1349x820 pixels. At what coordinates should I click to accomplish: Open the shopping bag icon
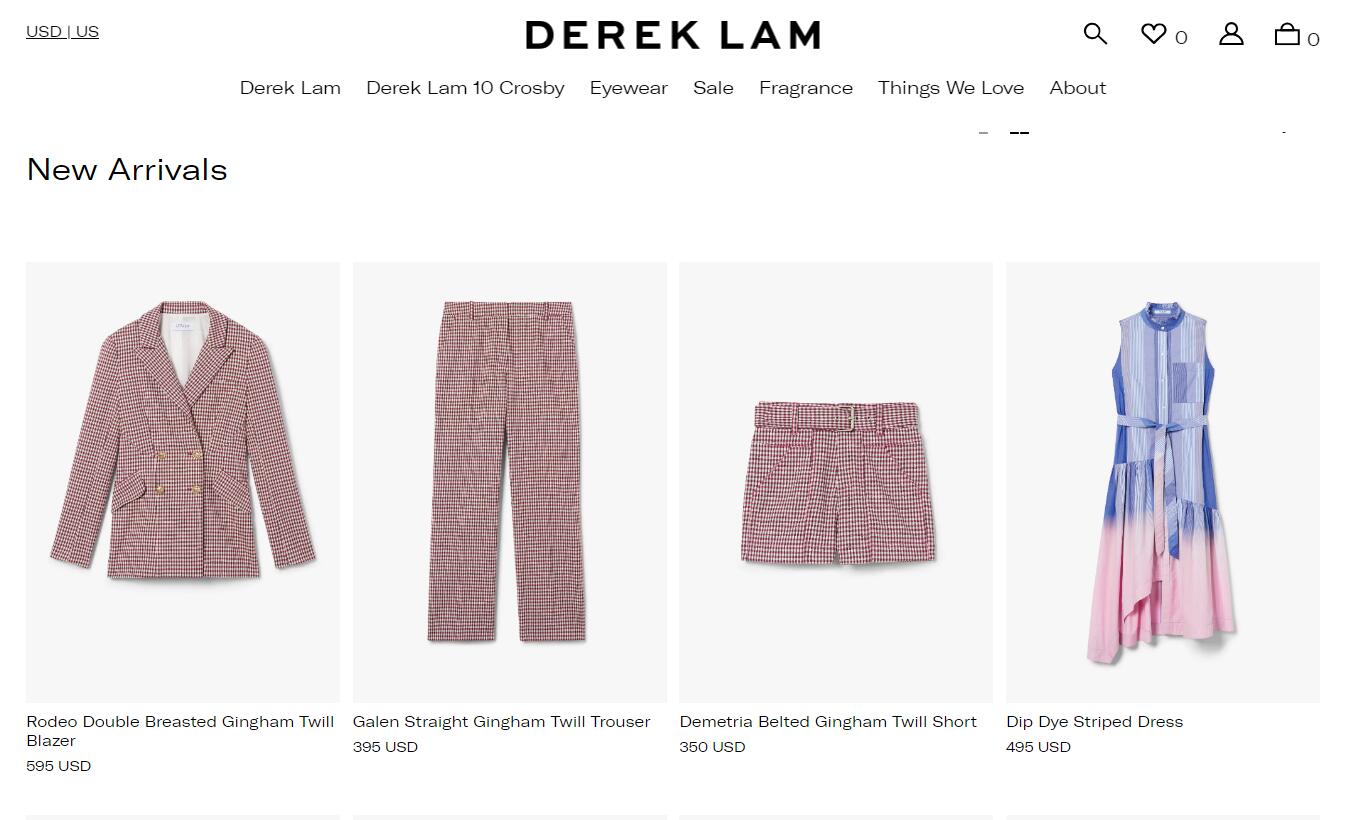point(1287,34)
